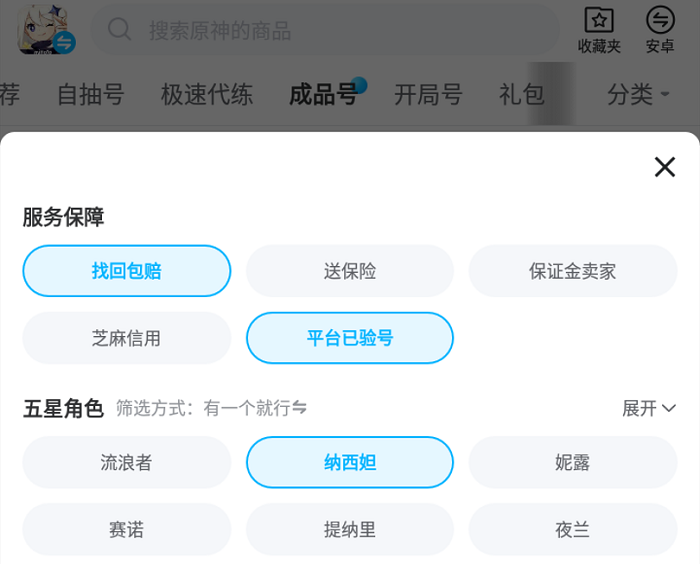Close the filter panel with X
Image resolution: width=700 pixels, height=564 pixels.
[665, 167]
